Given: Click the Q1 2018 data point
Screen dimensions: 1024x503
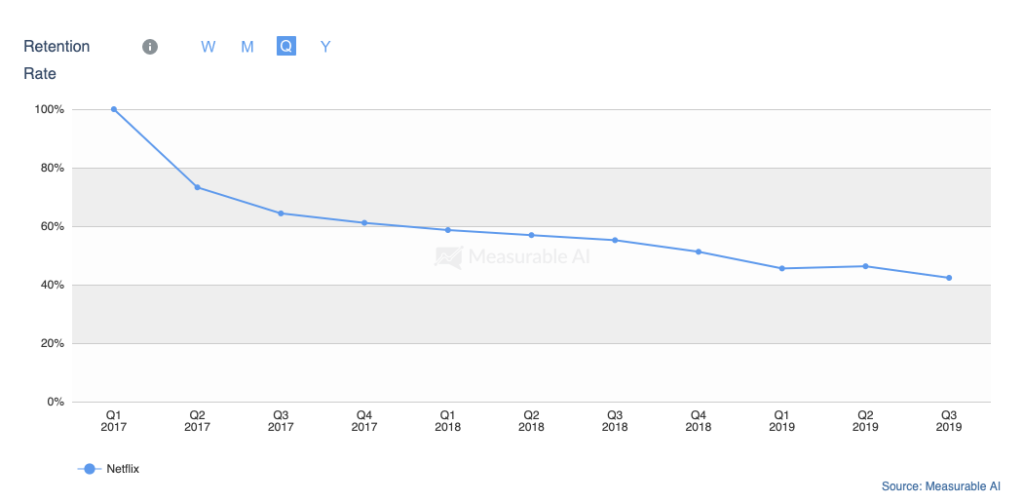Looking at the screenshot, I should 448,230.
